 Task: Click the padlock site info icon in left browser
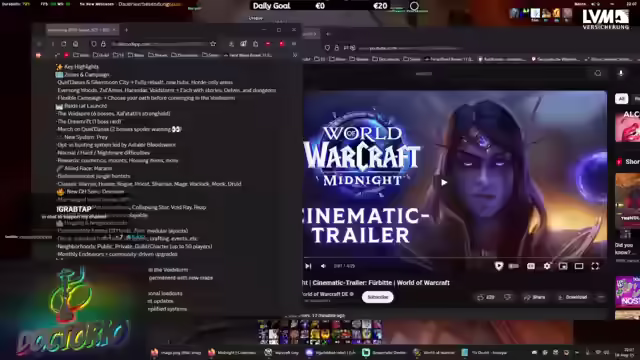point(103,44)
